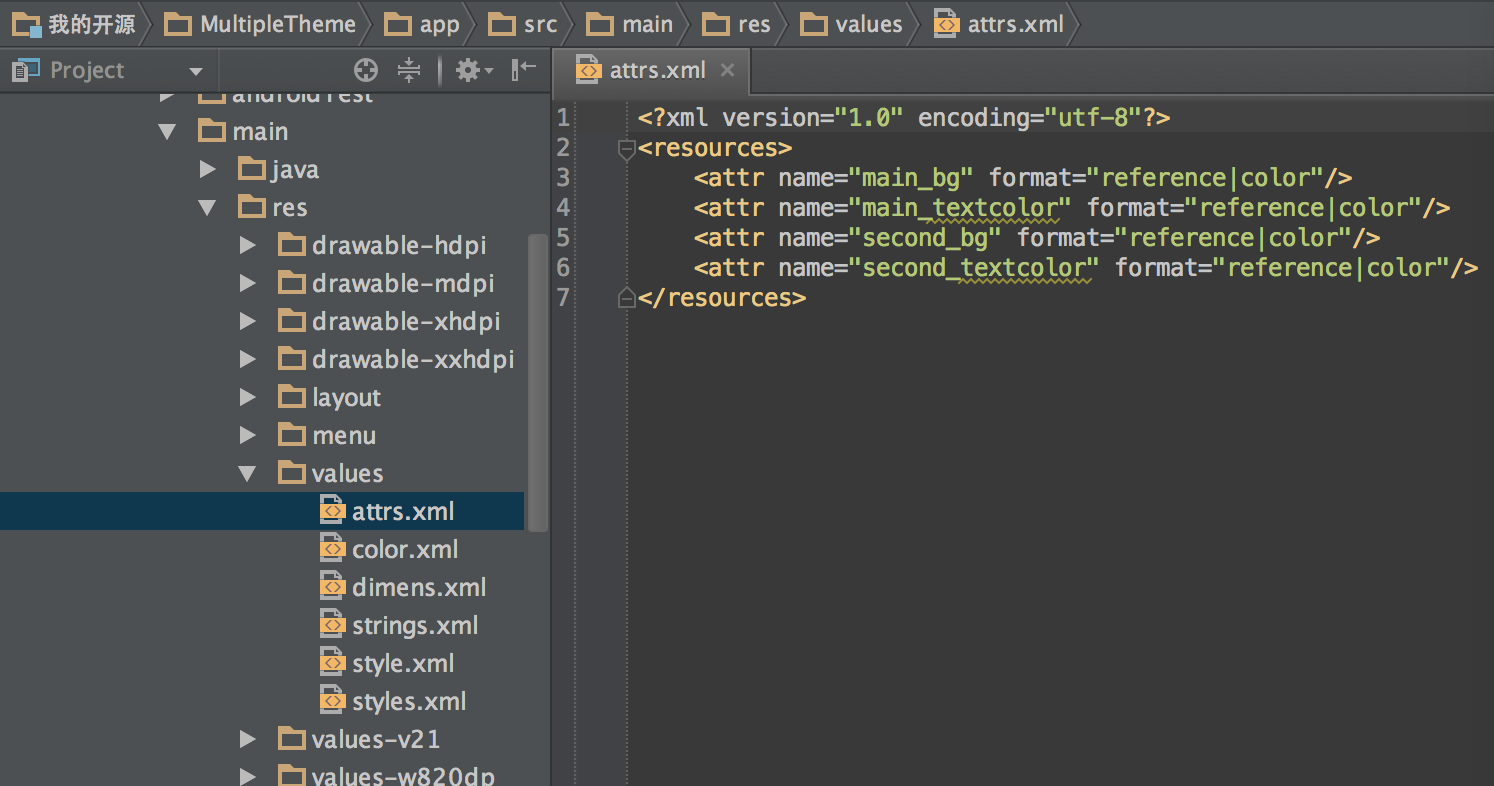This screenshot has width=1494, height=786.
Task: Collapse the values folder in Project tree
Action: [247, 472]
